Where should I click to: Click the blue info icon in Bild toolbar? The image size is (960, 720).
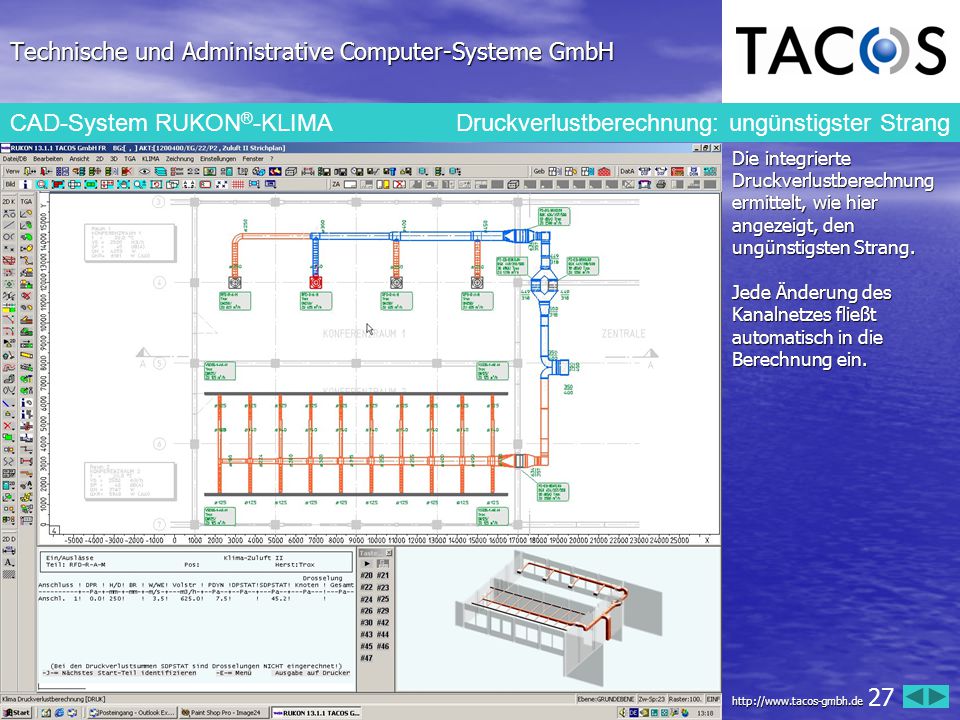[x=26, y=184]
